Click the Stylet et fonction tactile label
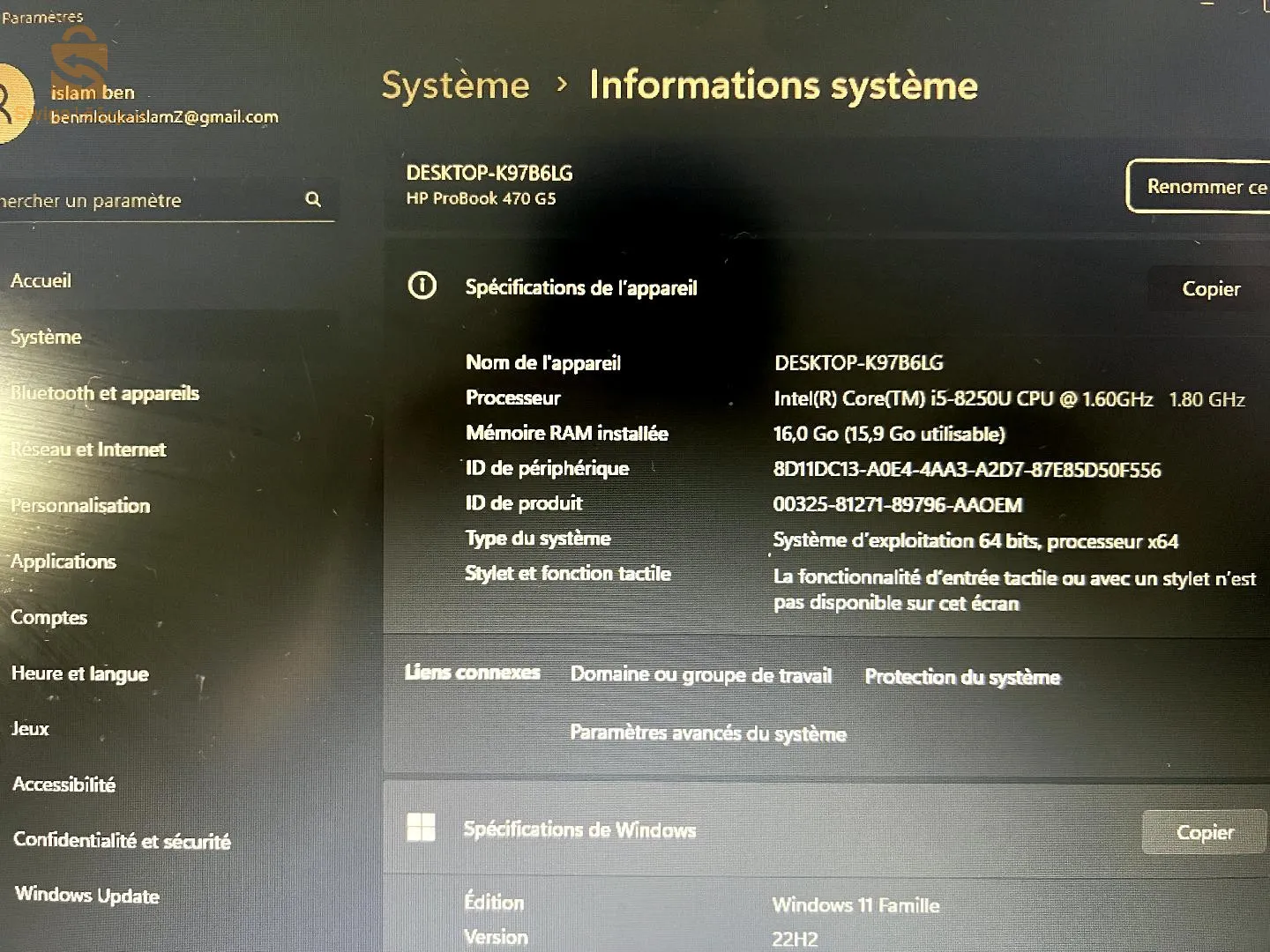The width and height of the screenshot is (1270, 952). pyautogui.click(x=568, y=574)
